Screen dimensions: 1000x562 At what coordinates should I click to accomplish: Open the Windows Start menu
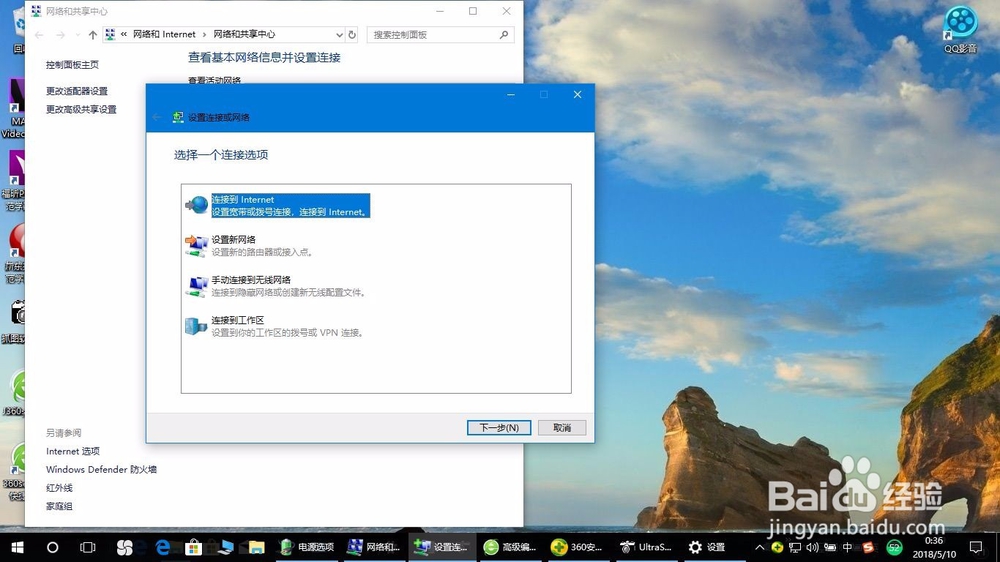click(17, 547)
